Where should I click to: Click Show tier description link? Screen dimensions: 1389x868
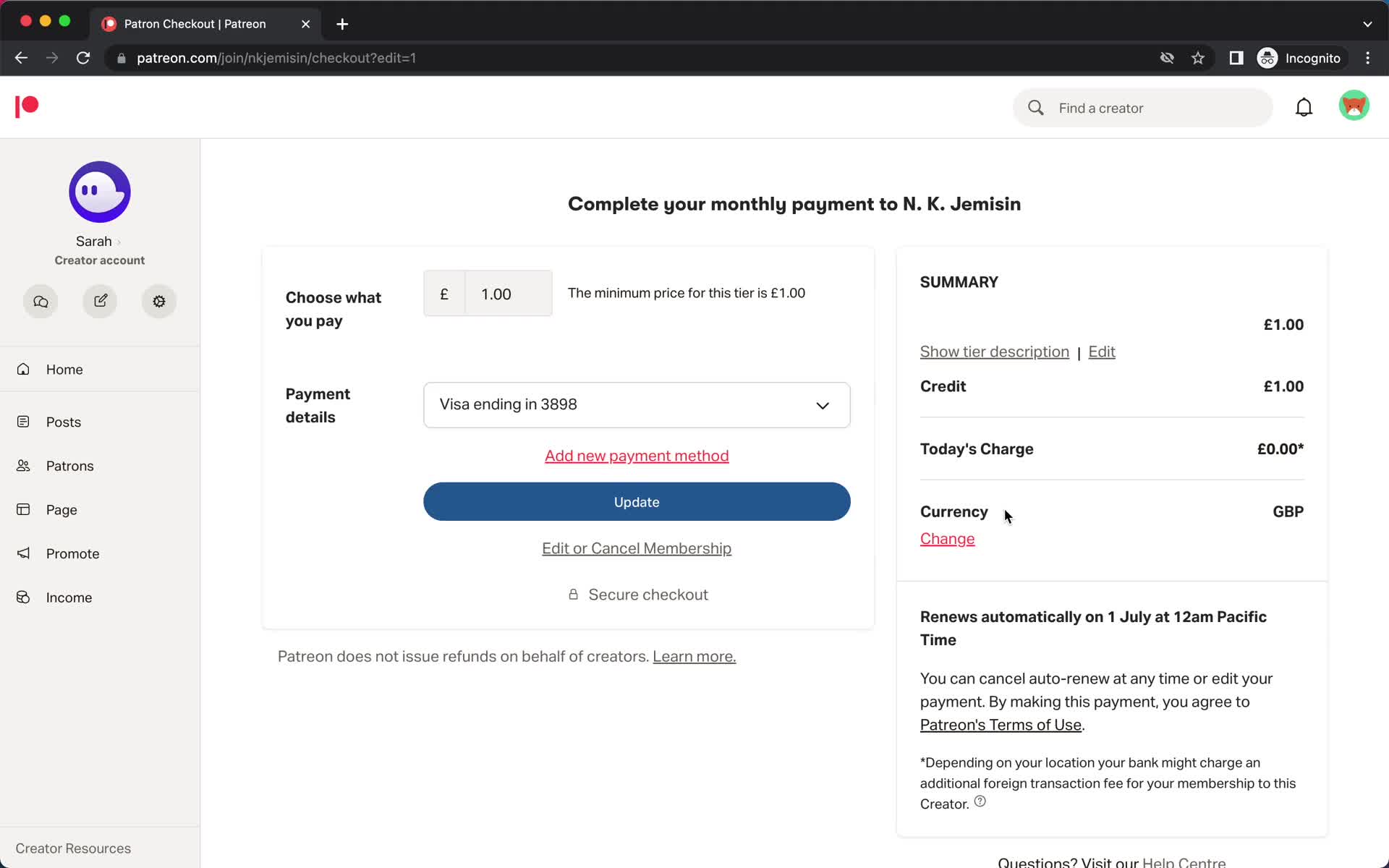pos(994,352)
